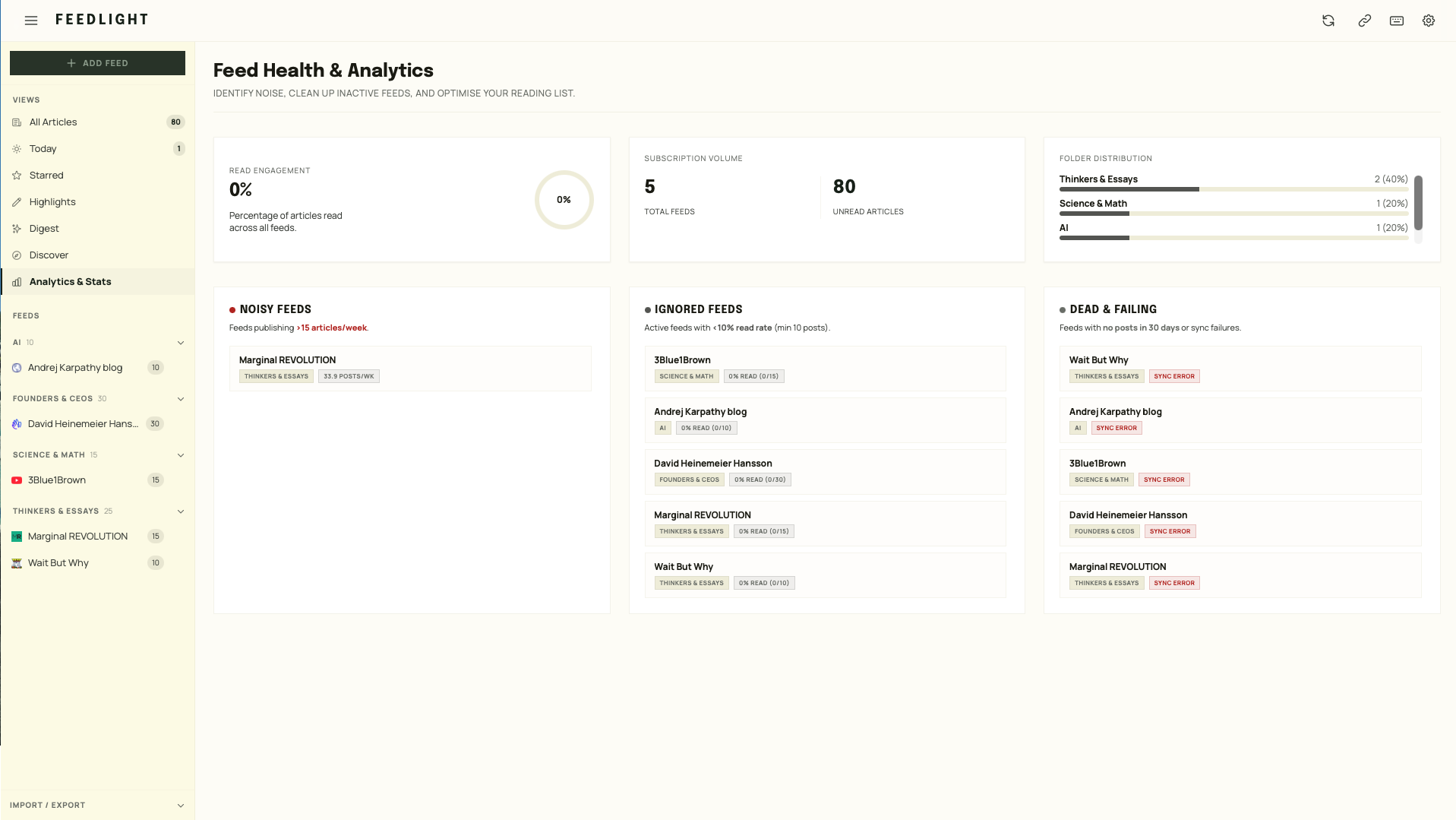Viewport: 1456px width, 820px height.
Task: Select Analytics & Stats view
Action: pyautogui.click(x=97, y=282)
